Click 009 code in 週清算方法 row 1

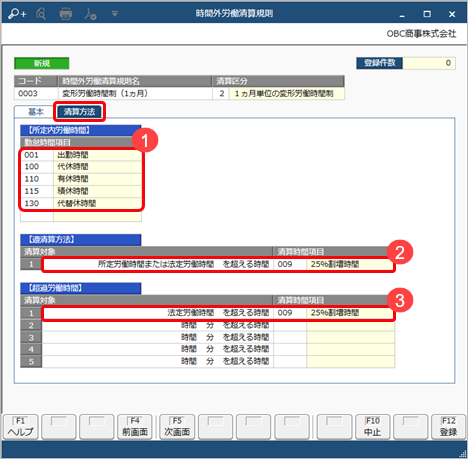[x=290, y=264]
